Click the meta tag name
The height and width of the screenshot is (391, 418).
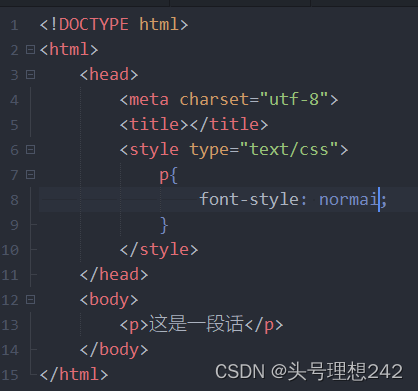149,100
